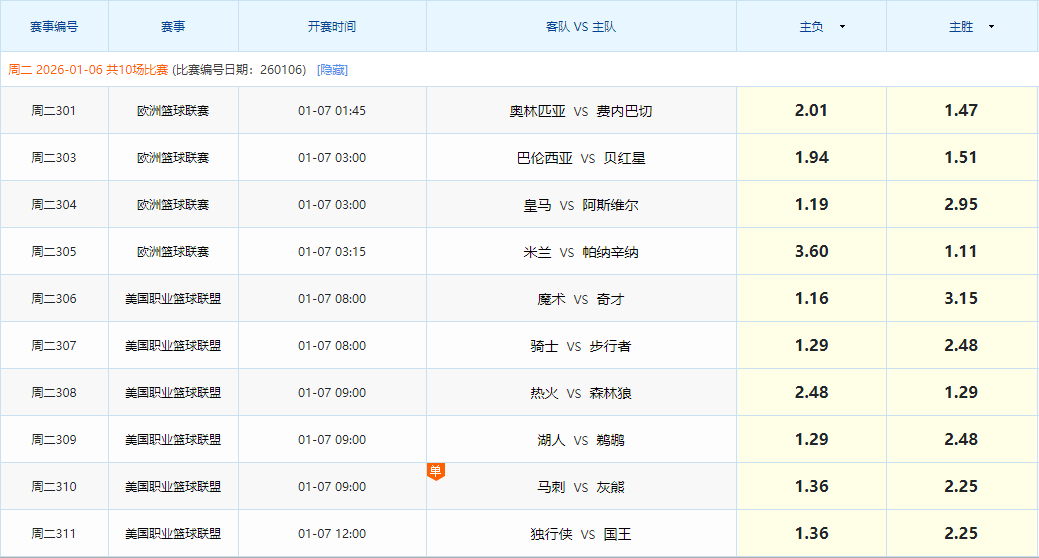Choose the 主胜 odds 2.25 for 周二310

[x=961, y=486]
